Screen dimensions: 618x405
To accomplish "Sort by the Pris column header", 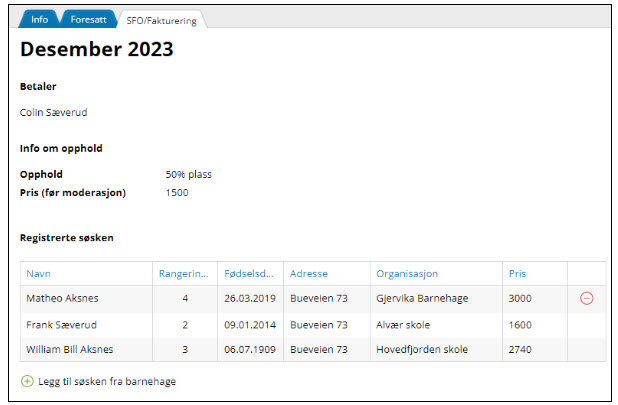I will pyautogui.click(x=517, y=274).
